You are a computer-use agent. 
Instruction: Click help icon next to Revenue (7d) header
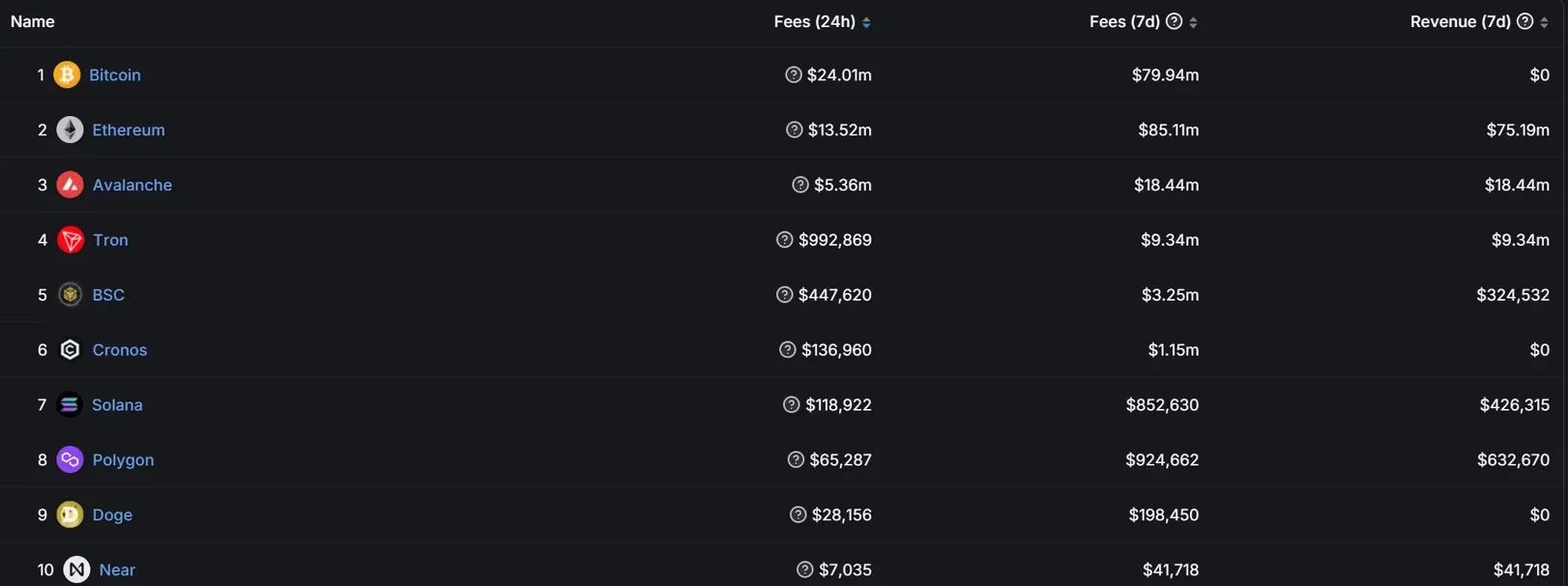pos(1524,21)
